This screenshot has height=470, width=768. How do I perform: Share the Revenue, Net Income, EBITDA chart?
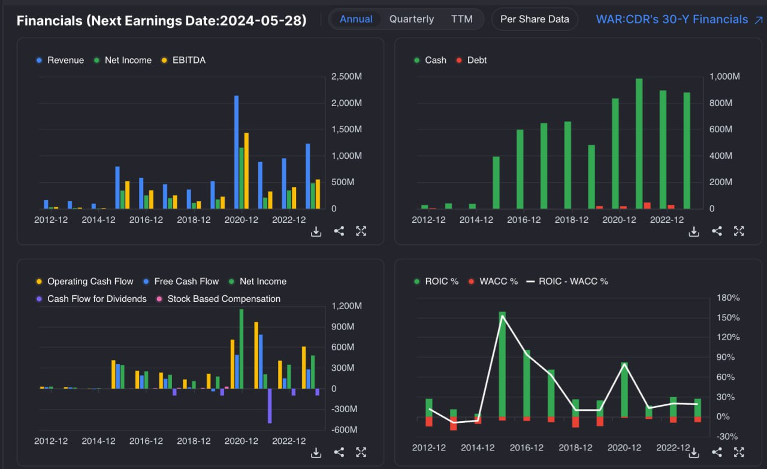[339, 231]
